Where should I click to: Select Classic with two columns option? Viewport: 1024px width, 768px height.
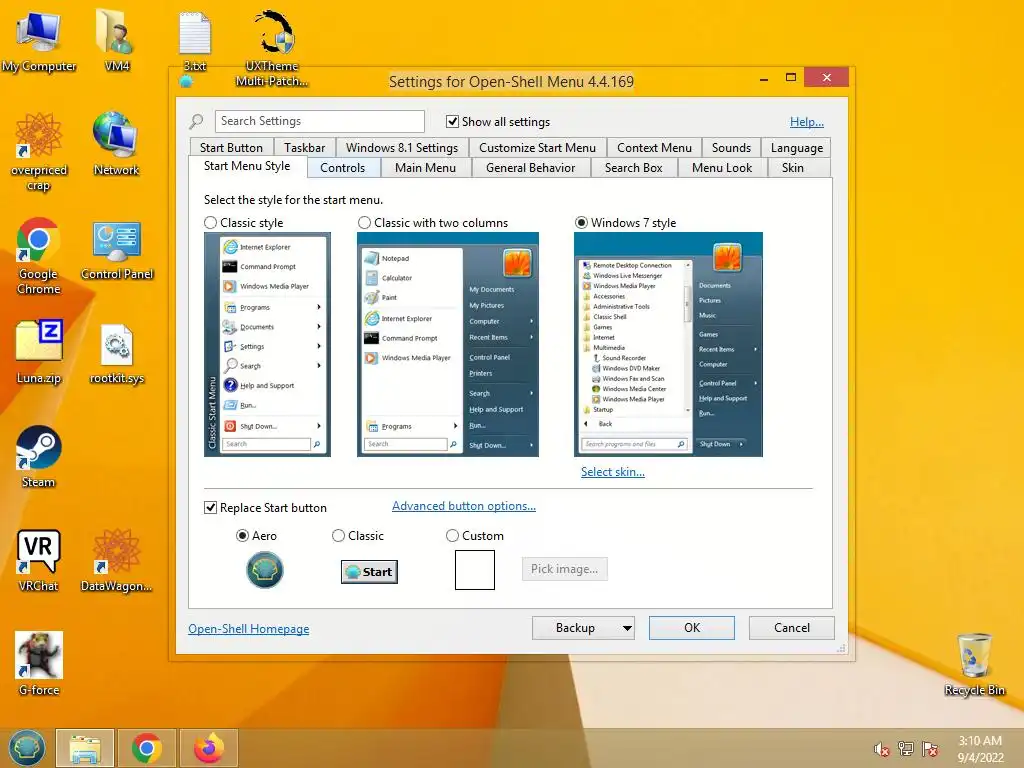pyautogui.click(x=364, y=223)
